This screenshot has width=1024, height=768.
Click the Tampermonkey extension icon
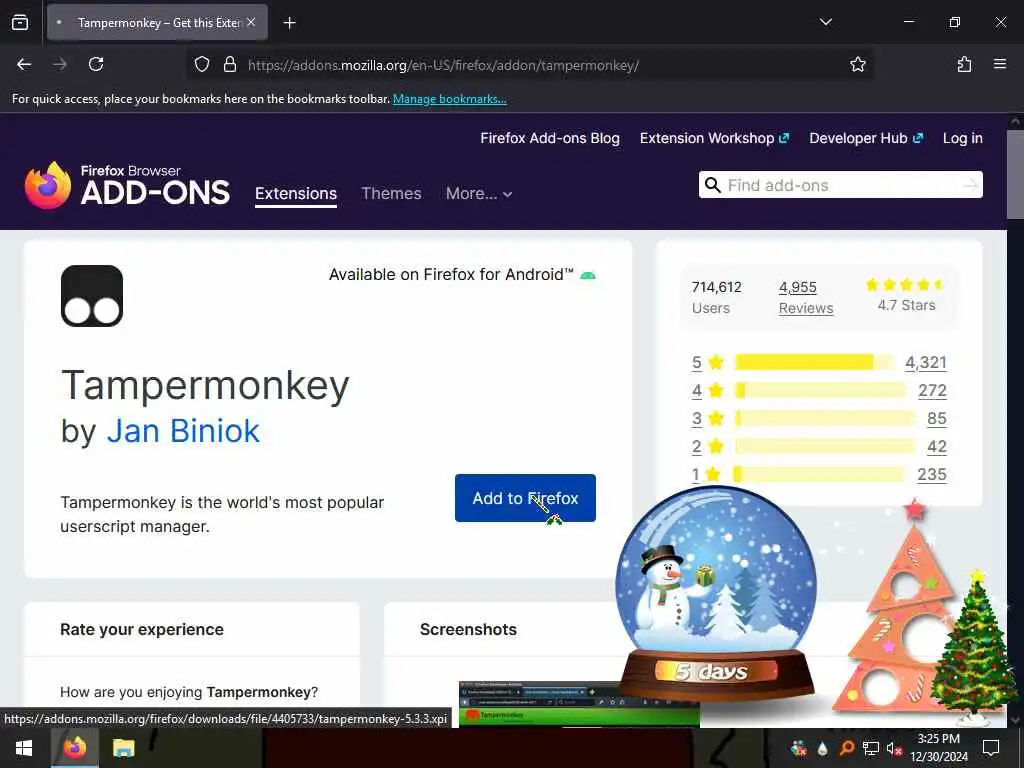(92, 296)
